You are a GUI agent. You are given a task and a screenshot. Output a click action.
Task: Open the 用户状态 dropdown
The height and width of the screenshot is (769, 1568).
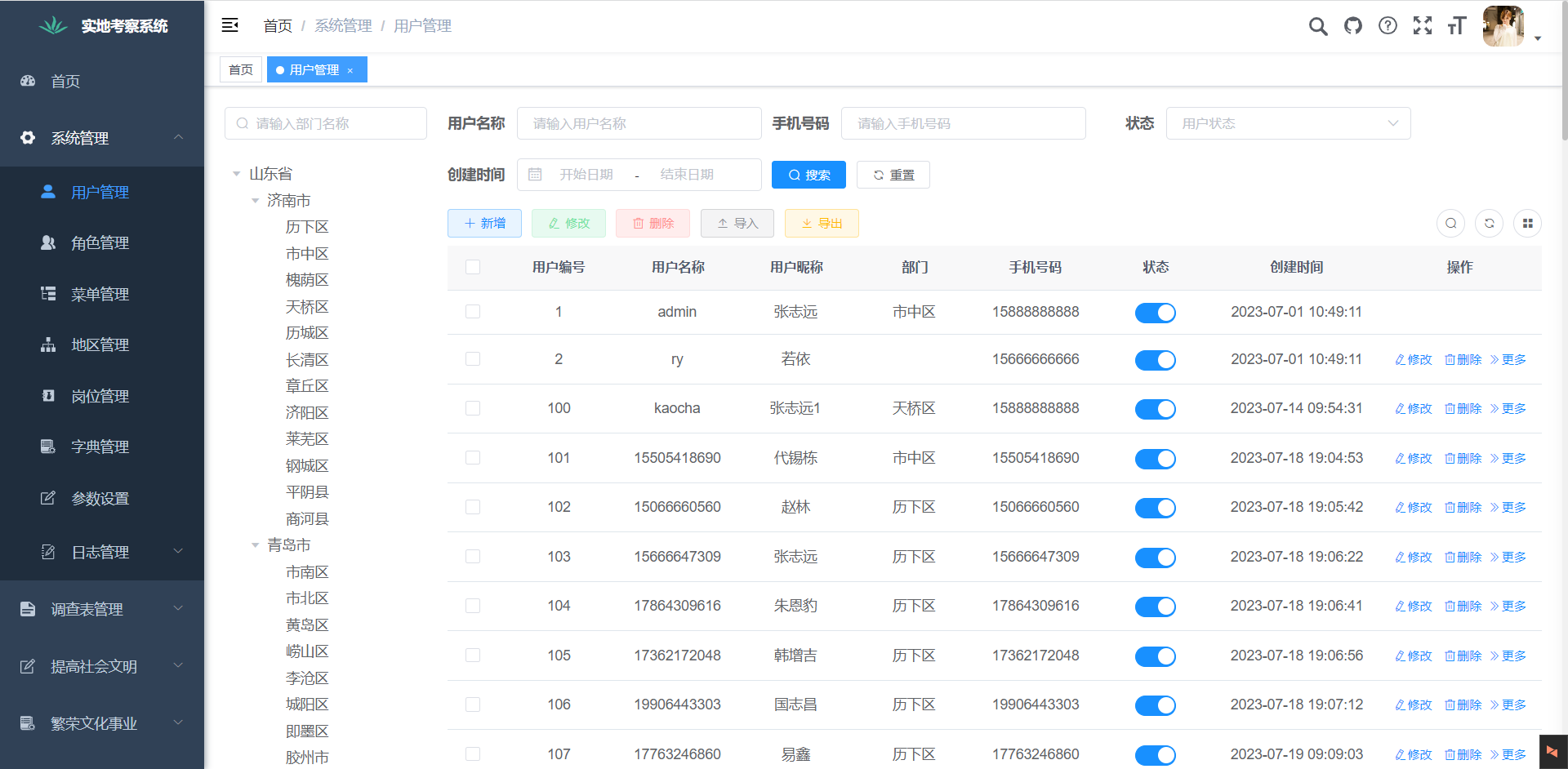(1288, 123)
